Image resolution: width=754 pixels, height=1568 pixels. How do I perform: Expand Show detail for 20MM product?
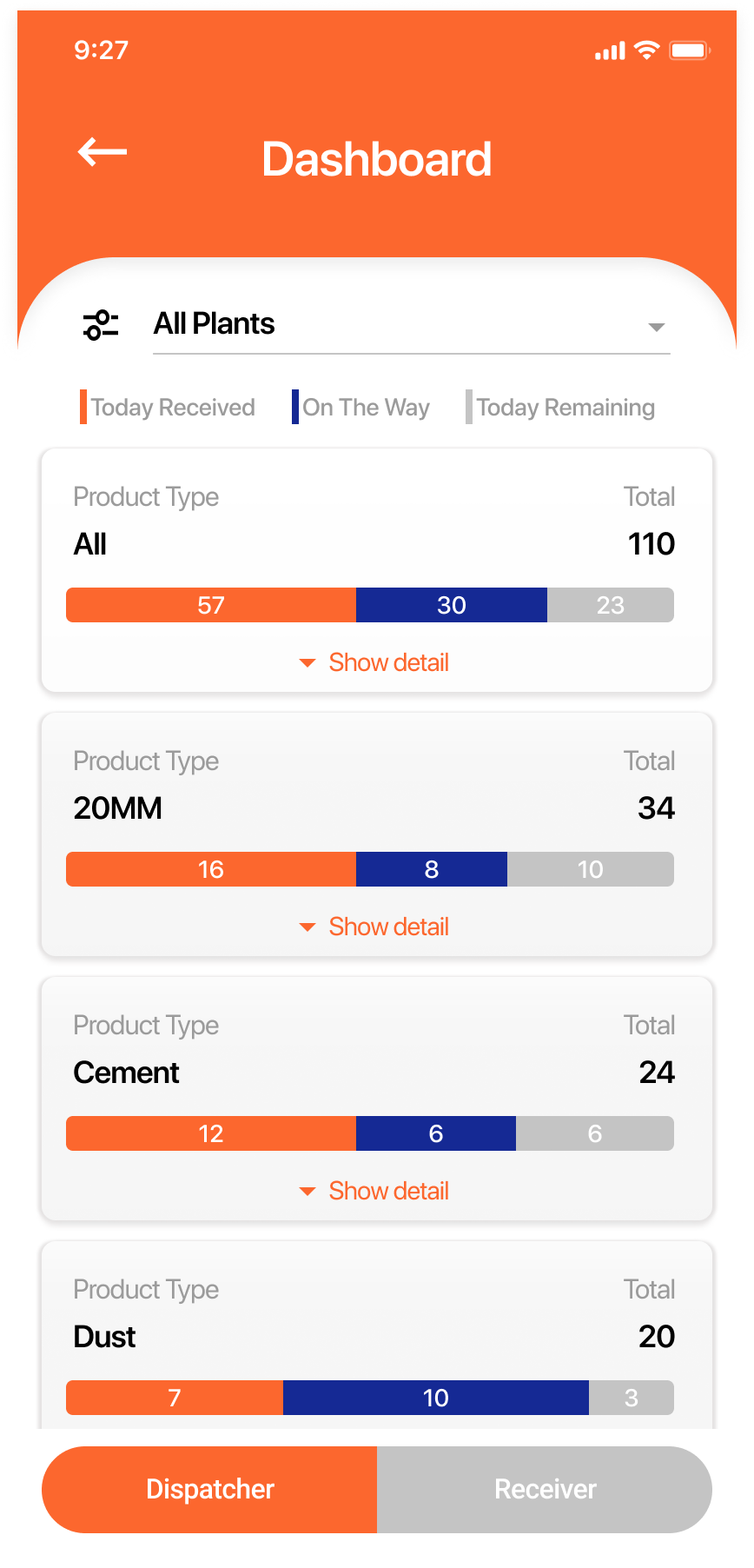tap(374, 927)
